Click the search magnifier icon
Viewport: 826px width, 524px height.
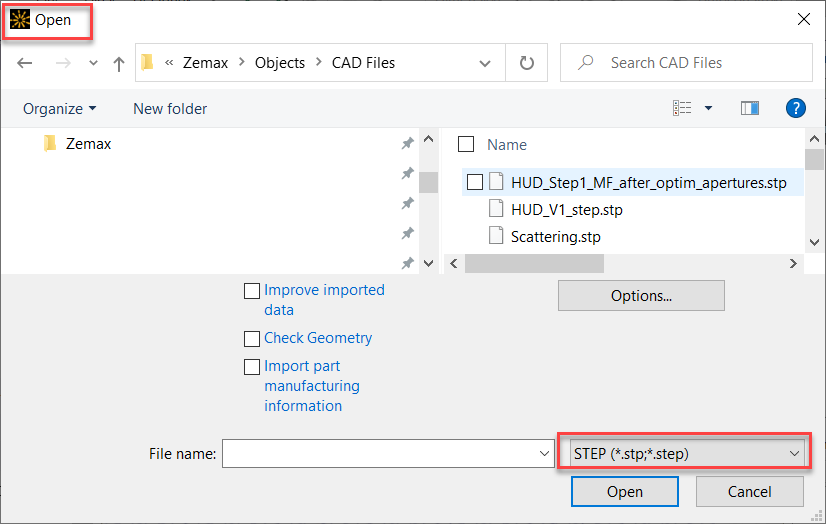click(x=585, y=63)
